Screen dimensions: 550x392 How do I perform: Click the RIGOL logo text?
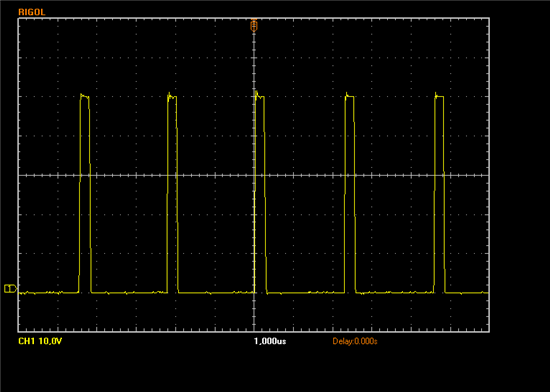32,12
